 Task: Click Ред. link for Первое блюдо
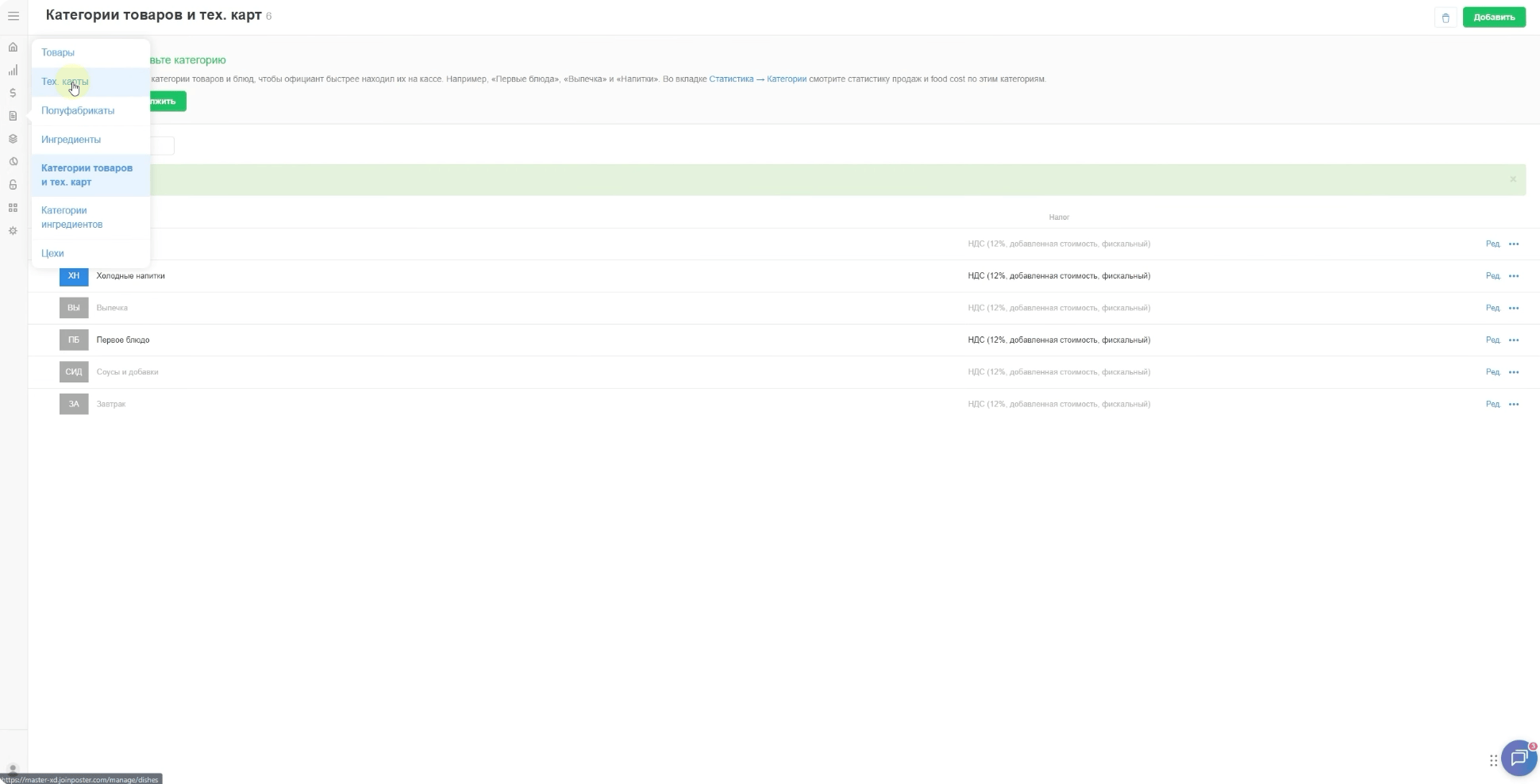1492,340
